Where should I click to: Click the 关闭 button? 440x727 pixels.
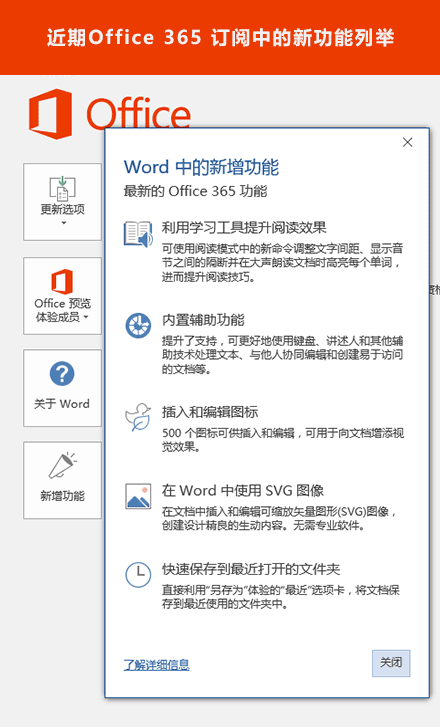click(x=391, y=663)
